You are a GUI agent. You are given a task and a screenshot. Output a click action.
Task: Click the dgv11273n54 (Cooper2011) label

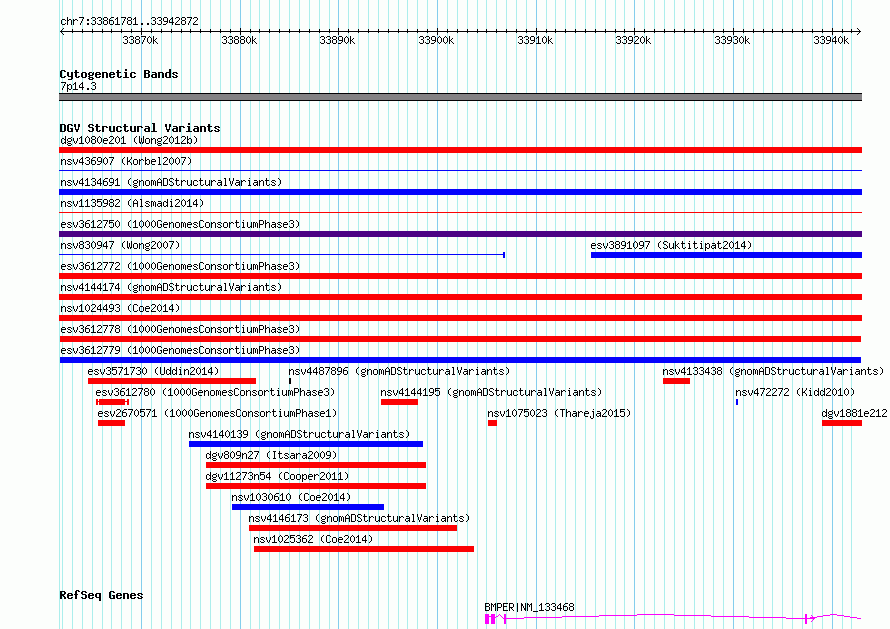pyautogui.click(x=277, y=476)
